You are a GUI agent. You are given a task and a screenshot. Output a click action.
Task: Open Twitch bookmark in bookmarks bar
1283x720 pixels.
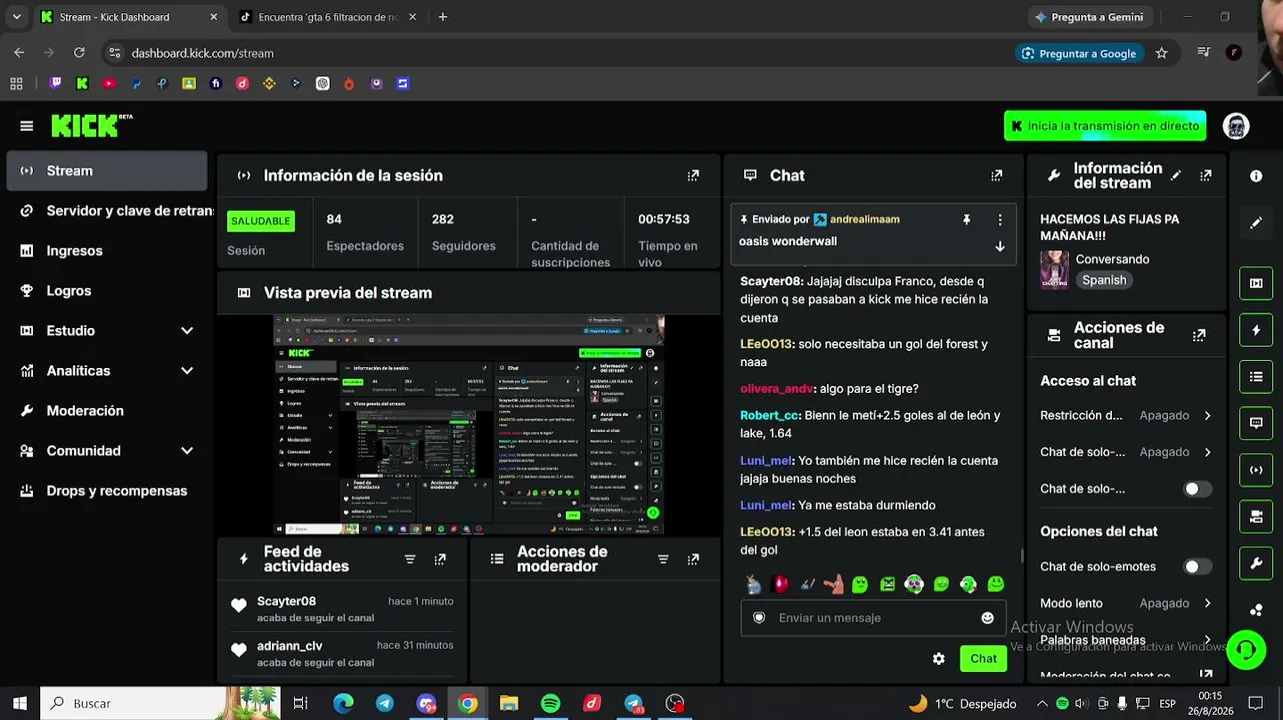(x=55, y=84)
